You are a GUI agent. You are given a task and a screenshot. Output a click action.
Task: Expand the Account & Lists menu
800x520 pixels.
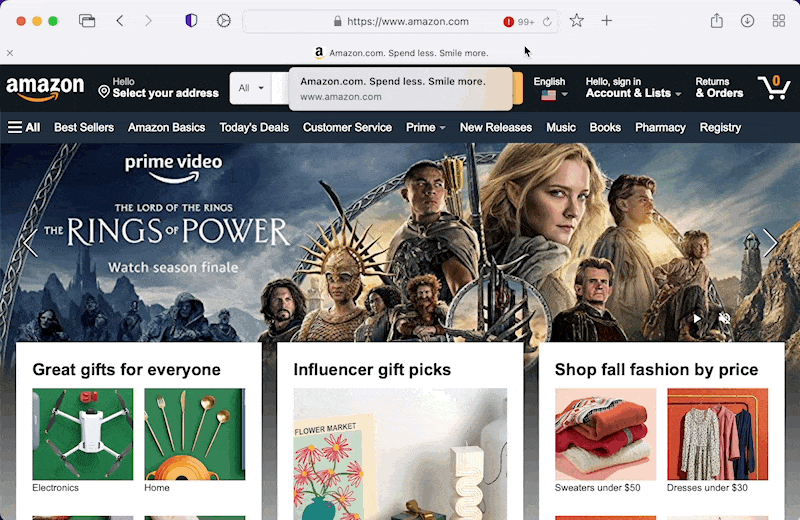click(x=633, y=88)
